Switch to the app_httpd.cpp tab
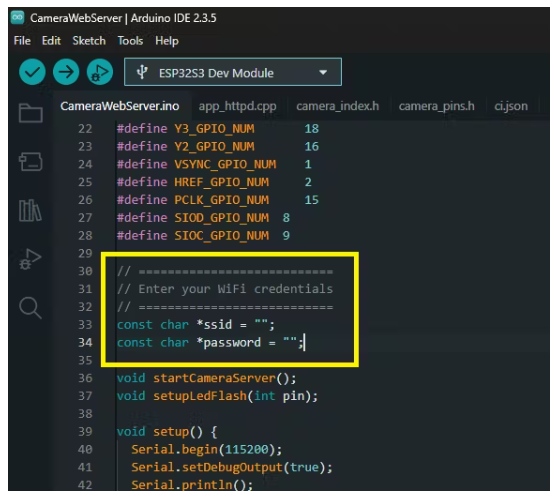Image resolution: width=556 pixels, height=501 pixels. point(237,106)
